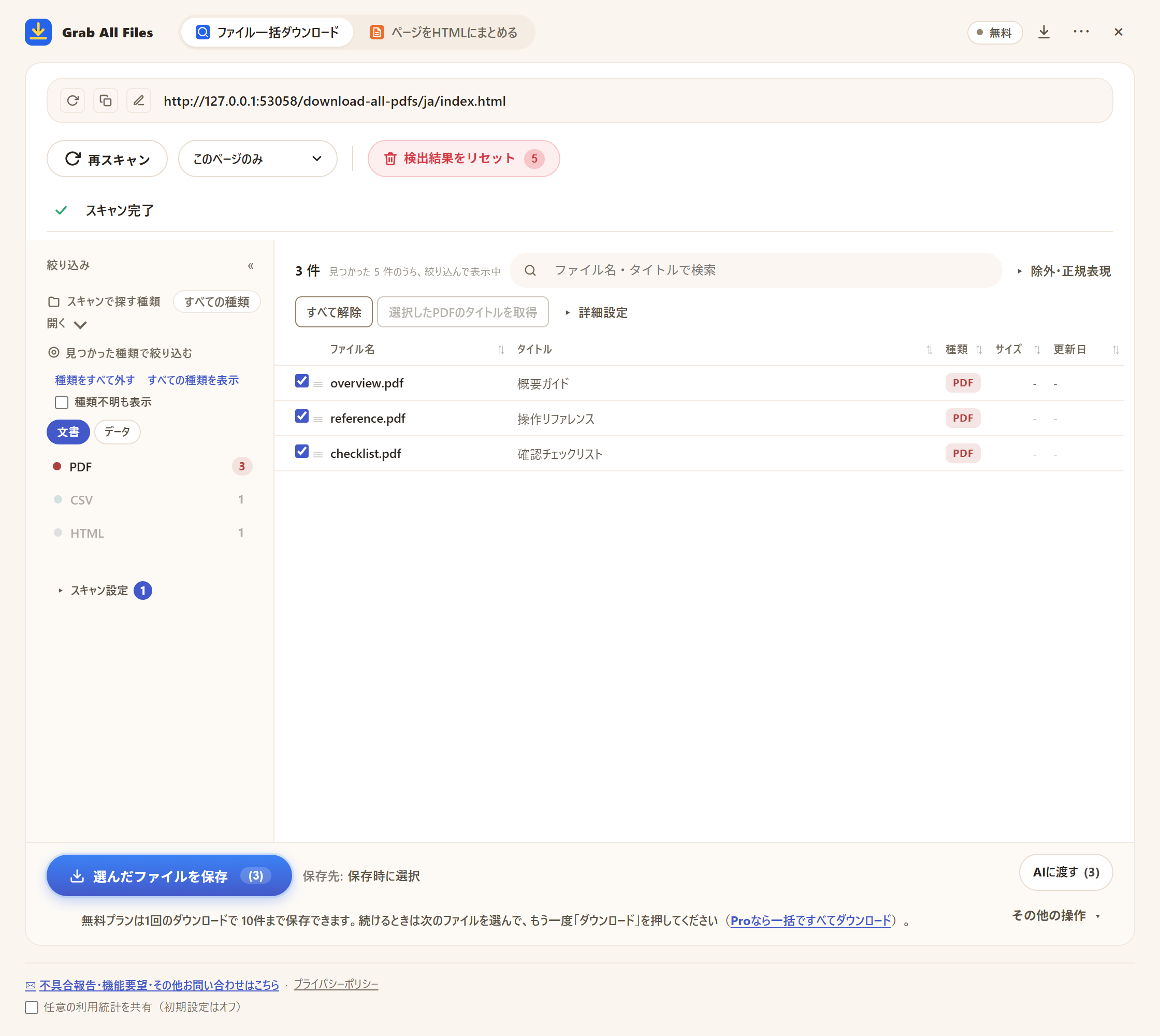The width and height of the screenshot is (1160, 1036).
Task: Click AIに渡す (3) button
Action: click(1066, 872)
